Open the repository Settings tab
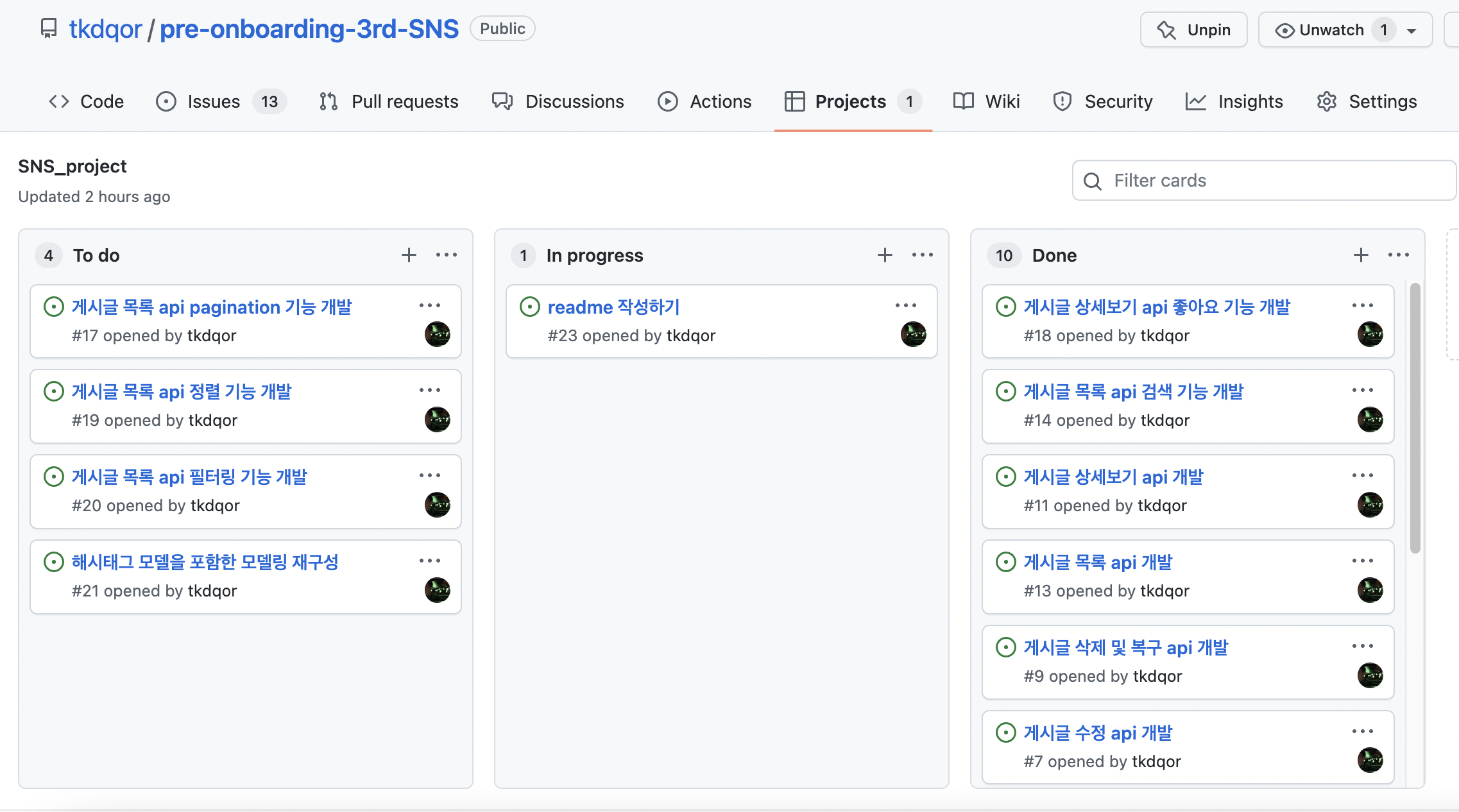Viewport: 1459px width, 812px height. (1367, 101)
